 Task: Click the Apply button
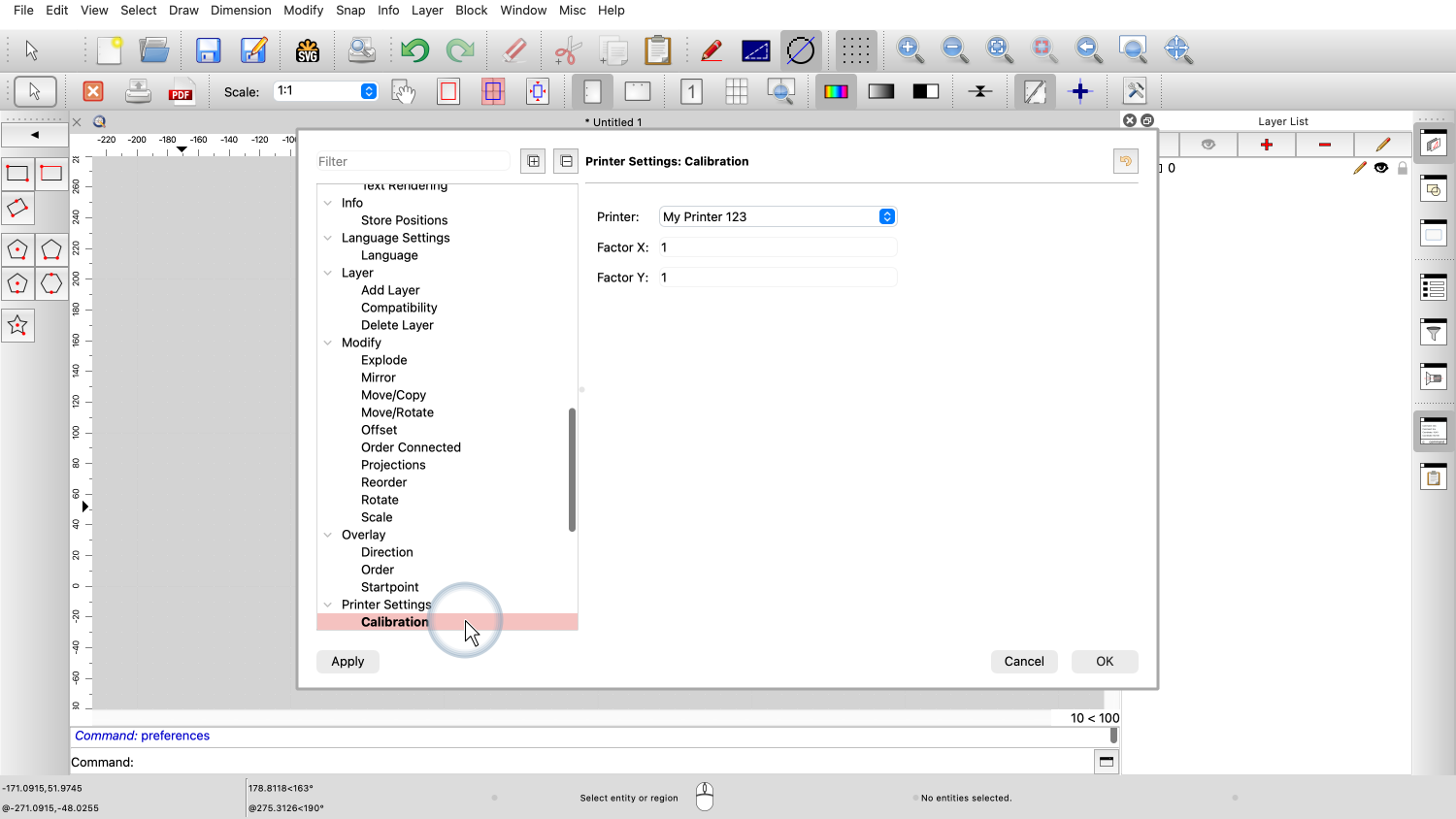pyautogui.click(x=347, y=662)
